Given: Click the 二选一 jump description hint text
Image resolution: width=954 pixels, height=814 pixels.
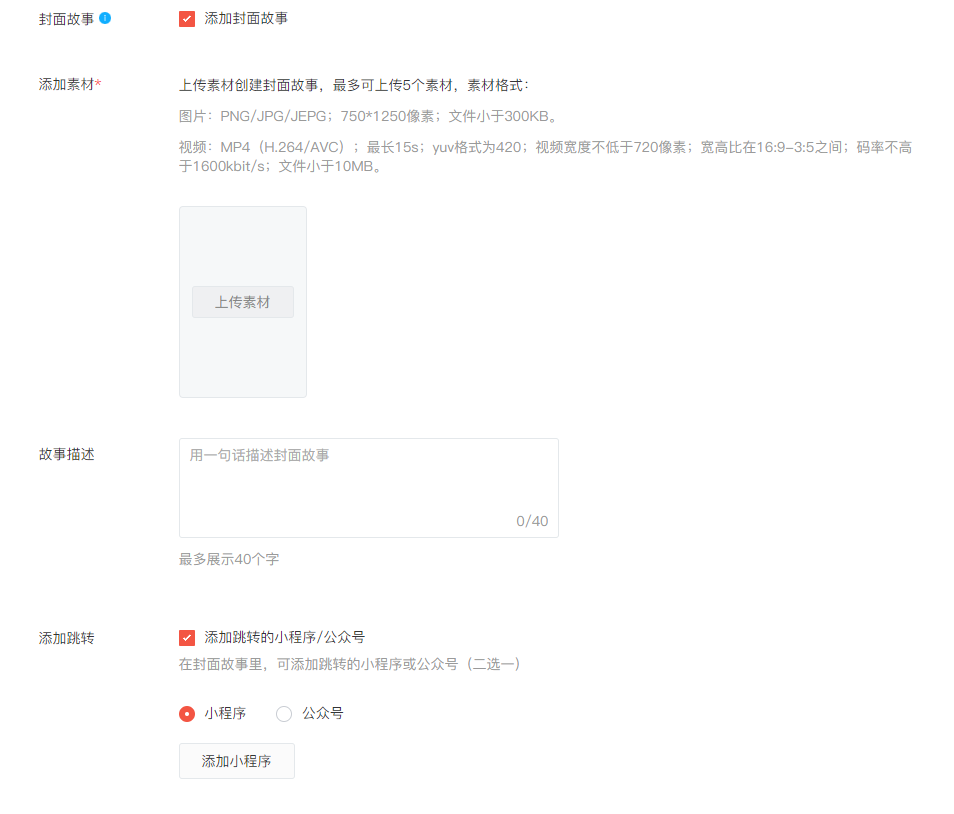Looking at the screenshot, I should [x=350, y=664].
